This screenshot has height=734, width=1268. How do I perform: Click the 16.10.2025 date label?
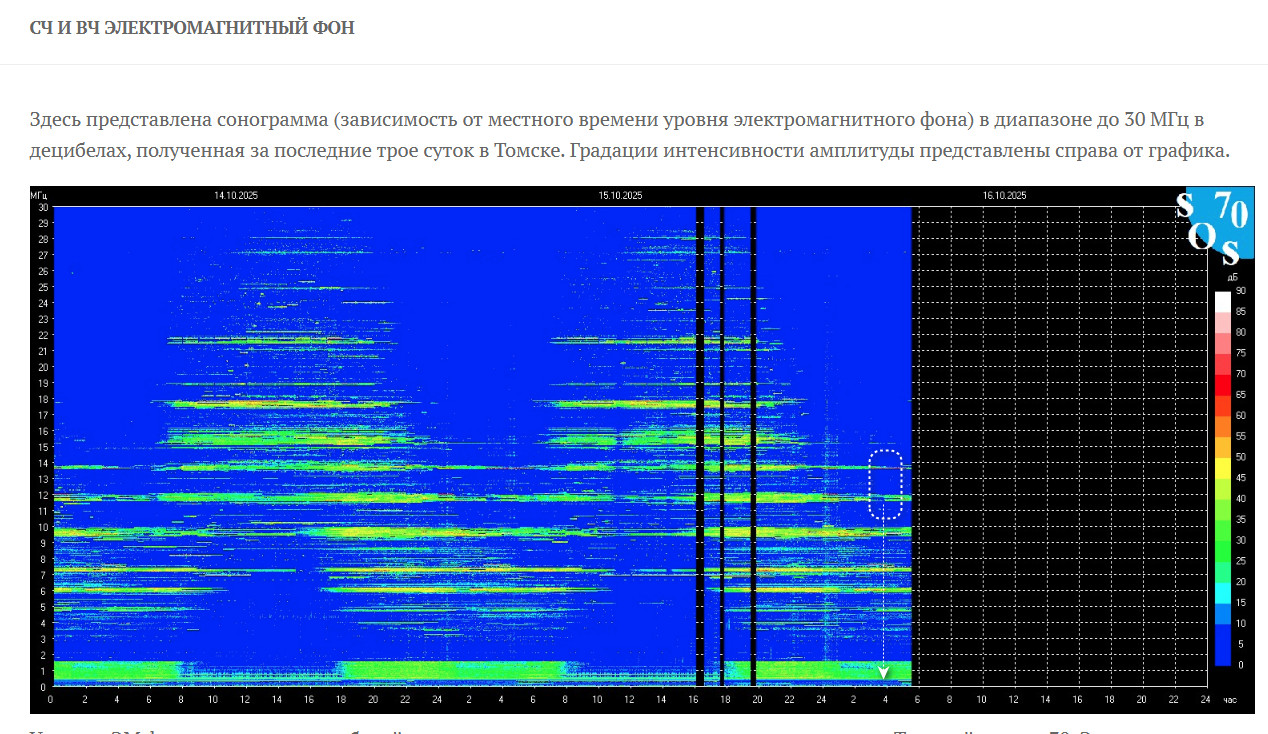coord(1004,196)
